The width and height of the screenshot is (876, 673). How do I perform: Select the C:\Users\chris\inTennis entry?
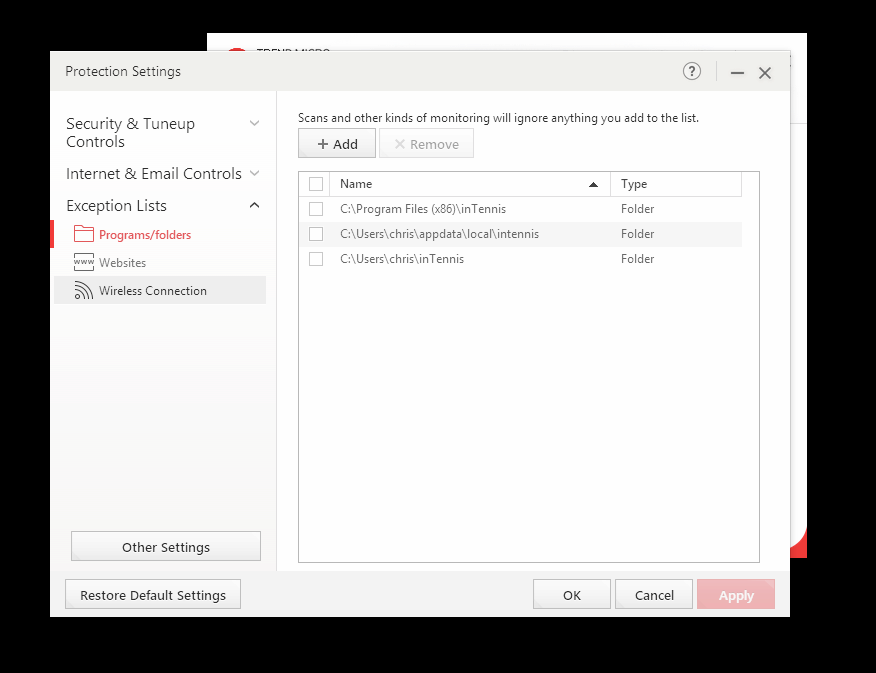pyautogui.click(x=402, y=259)
